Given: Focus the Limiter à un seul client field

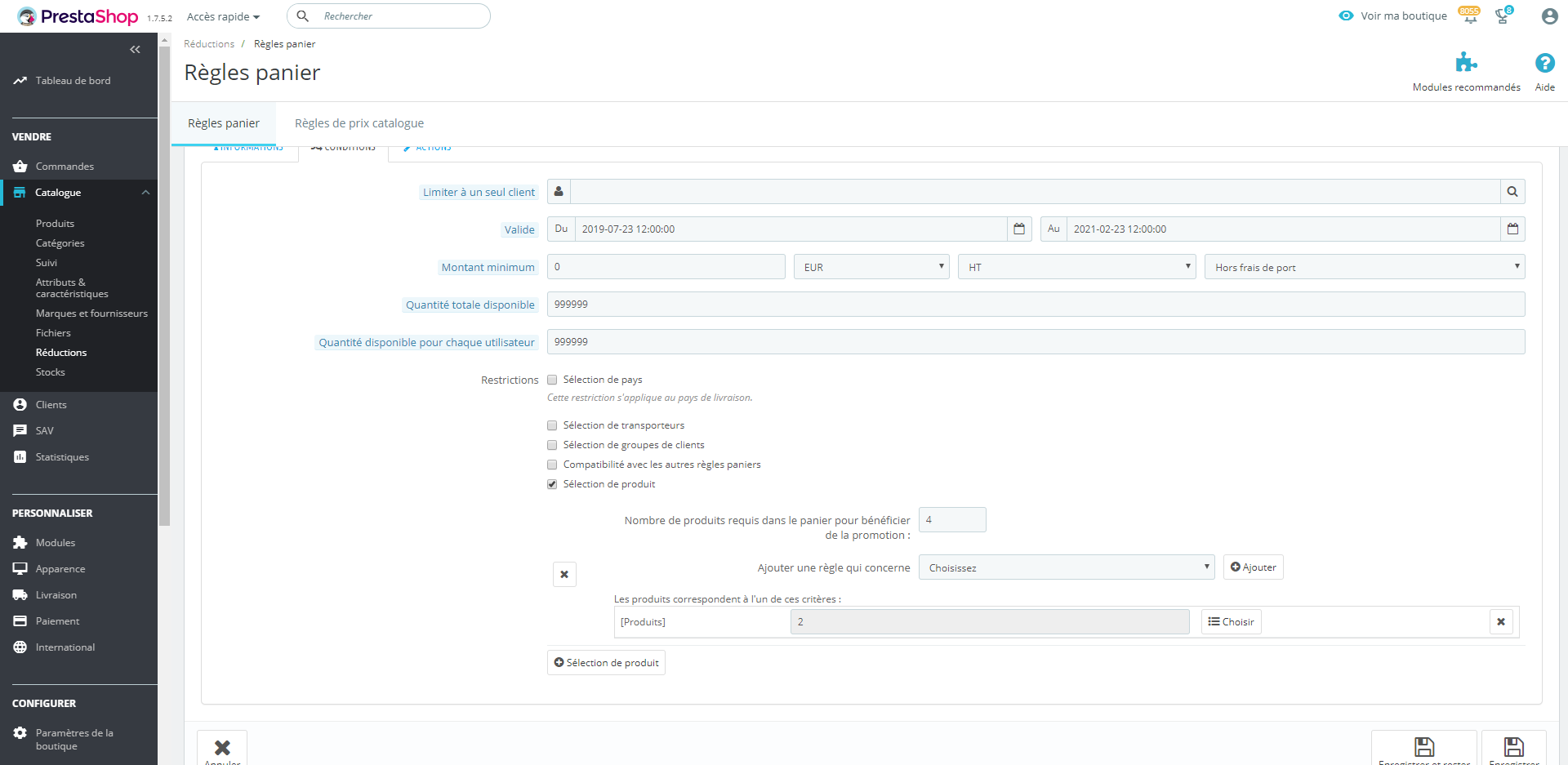Looking at the screenshot, I should pos(1035,192).
